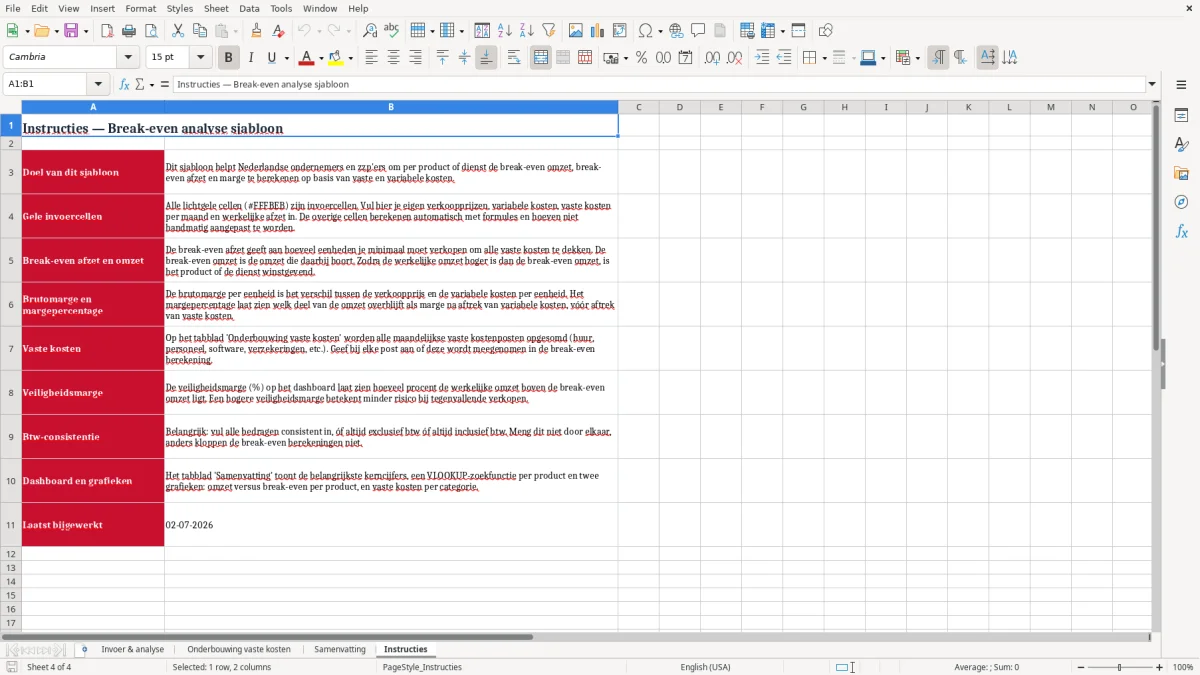
Task: Click the Format as Percent icon
Action: [641, 58]
